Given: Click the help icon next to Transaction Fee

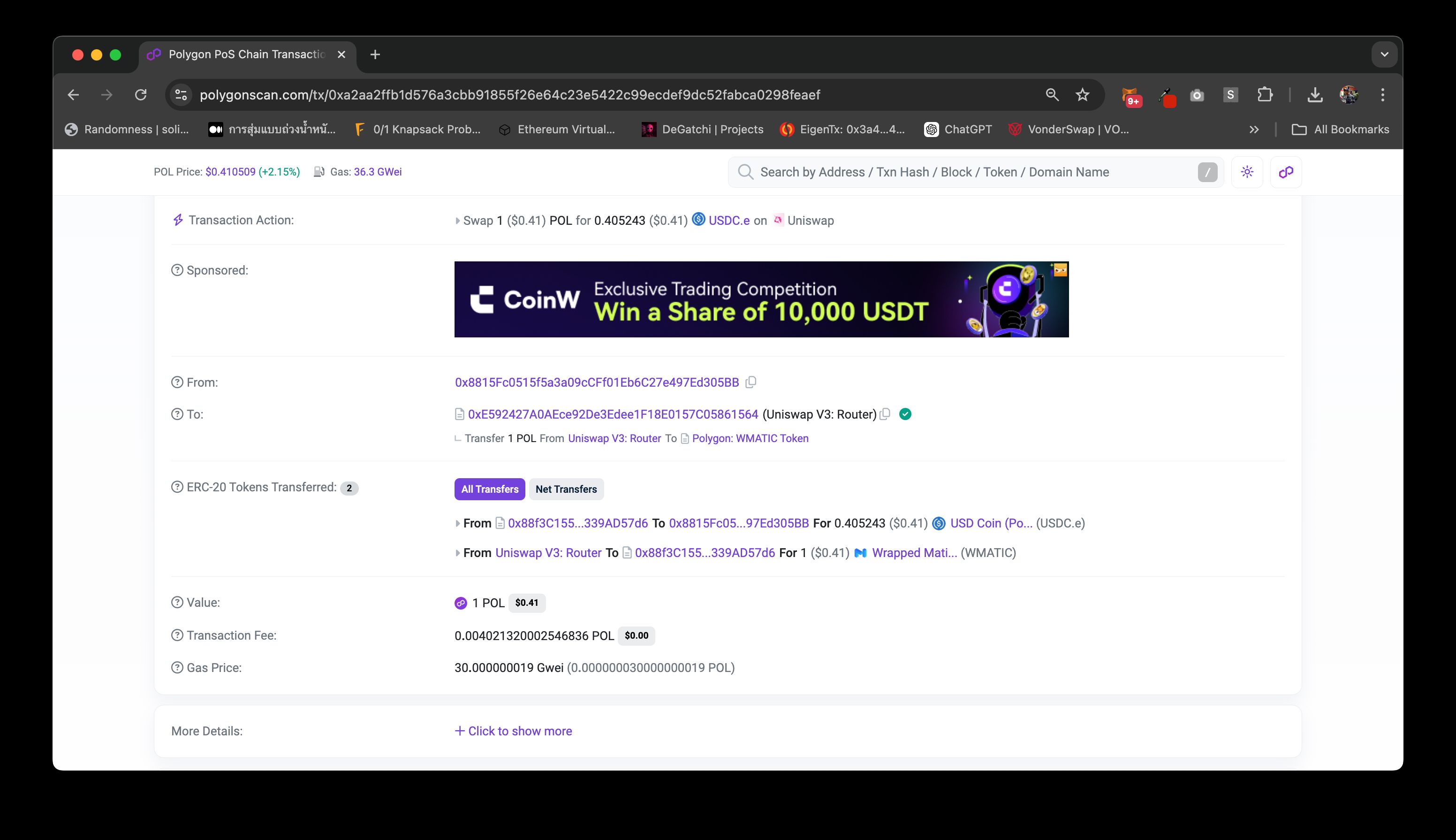Looking at the screenshot, I should click(177, 635).
